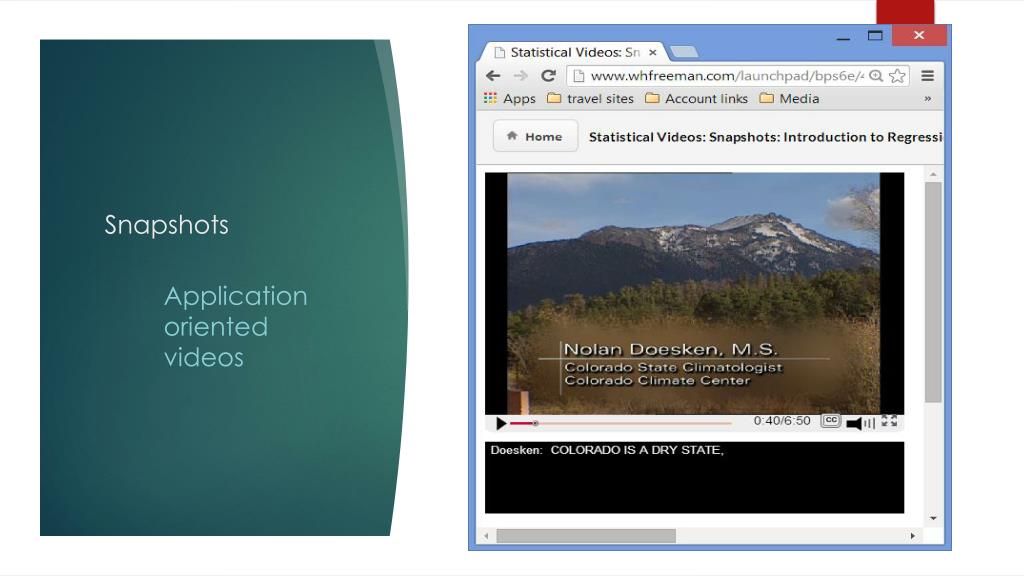Play the video
Image resolution: width=1024 pixels, height=576 pixels.
501,423
